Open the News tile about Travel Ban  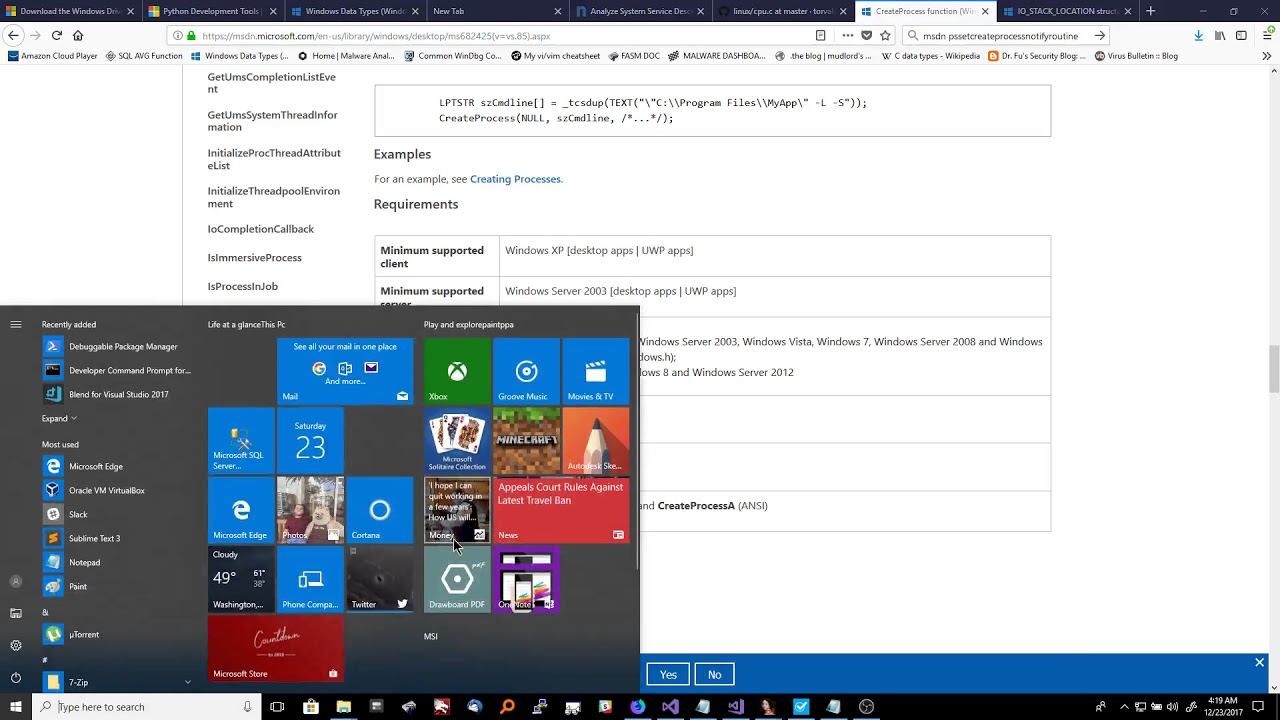click(561, 509)
